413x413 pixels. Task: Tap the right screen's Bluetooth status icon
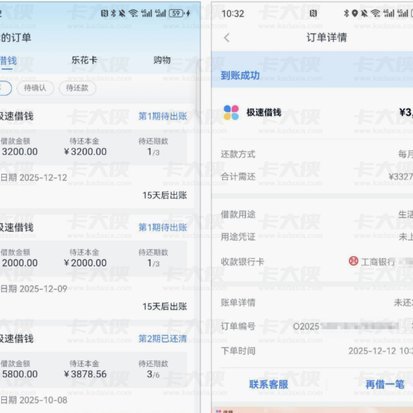[x=346, y=13]
